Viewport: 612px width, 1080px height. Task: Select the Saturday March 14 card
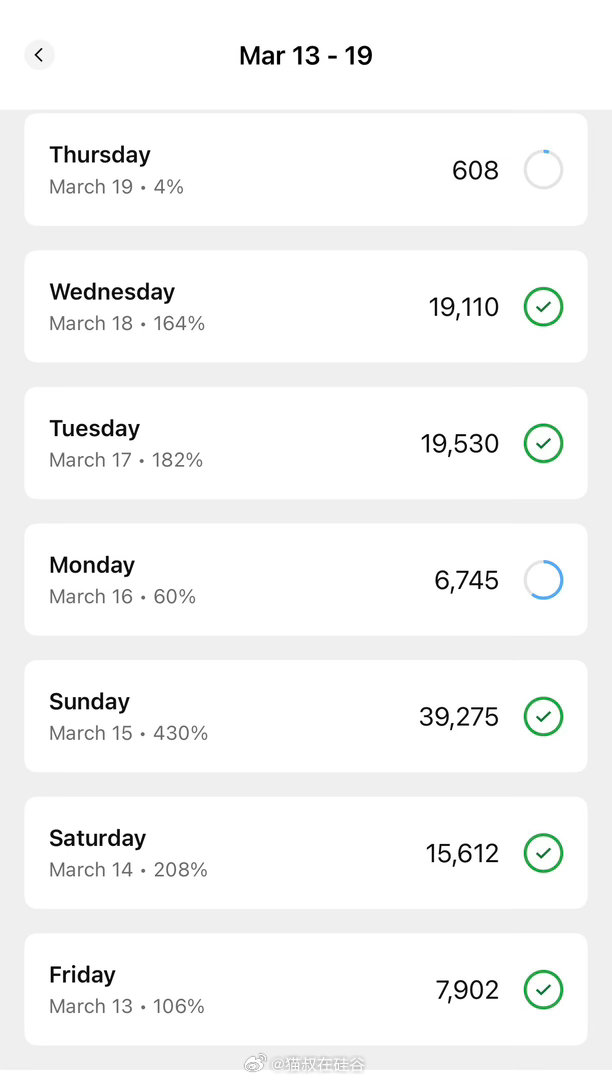250,853
